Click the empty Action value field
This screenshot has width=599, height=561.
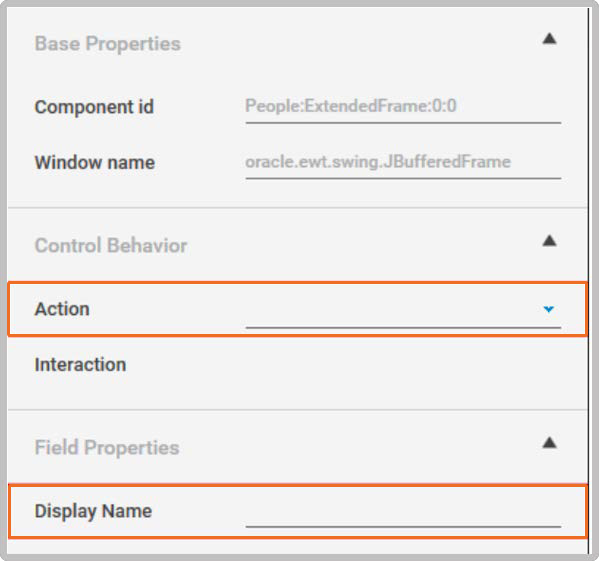(x=393, y=311)
